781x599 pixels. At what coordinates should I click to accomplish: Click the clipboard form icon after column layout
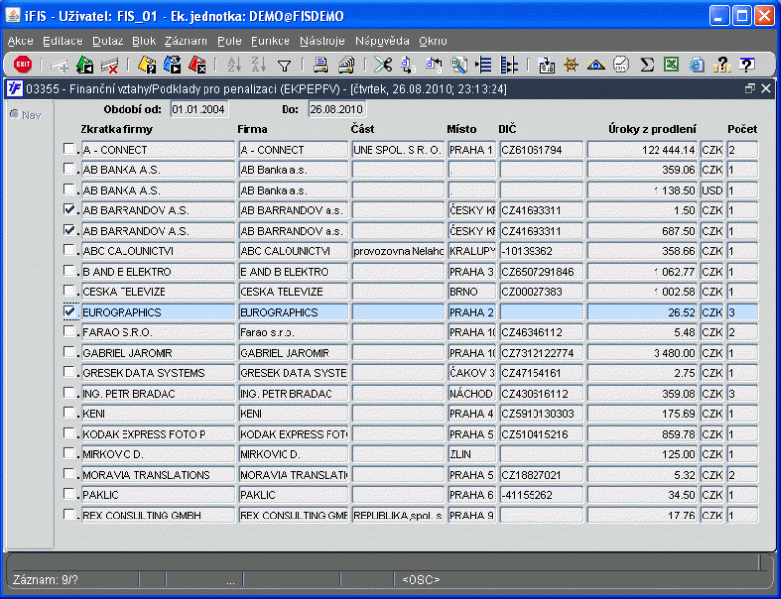coord(546,65)
